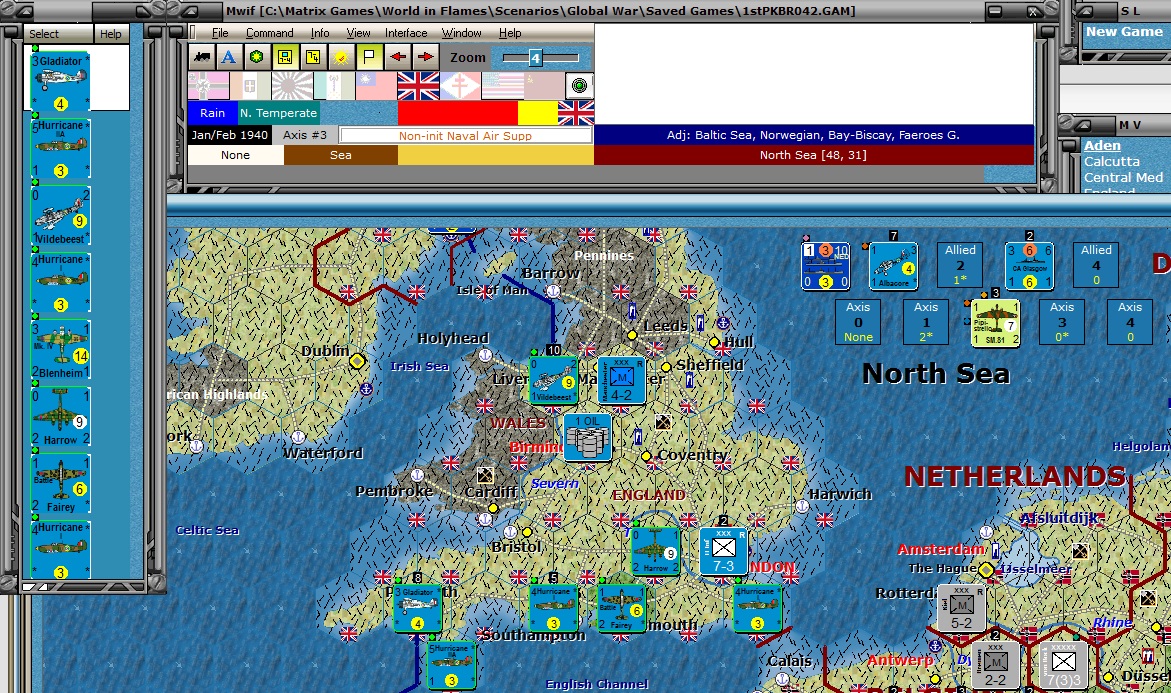
Task: Select the Free French Lorraine cross flag
Action: pos(460,86)
